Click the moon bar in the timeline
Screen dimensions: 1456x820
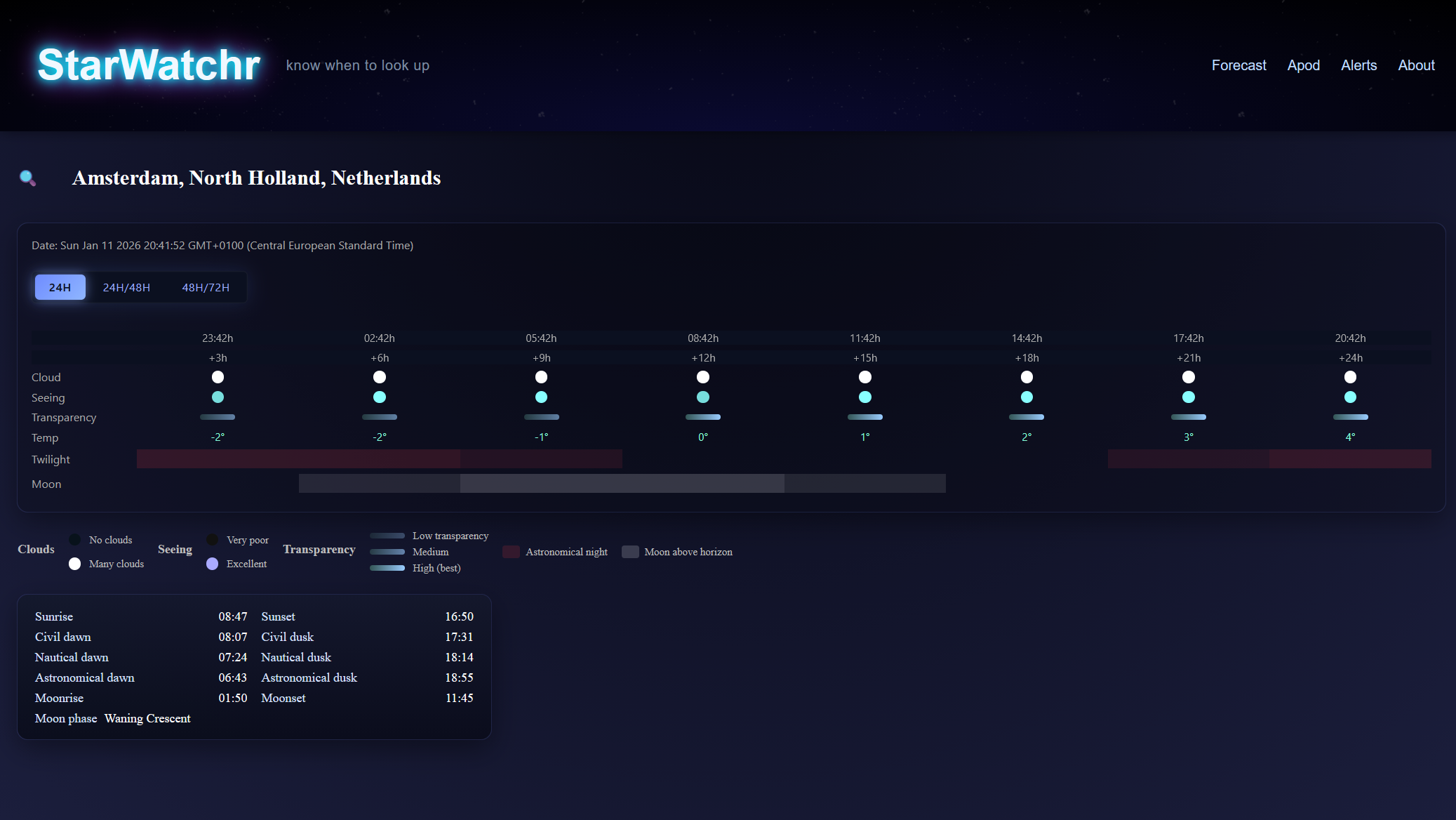[622, 483]
